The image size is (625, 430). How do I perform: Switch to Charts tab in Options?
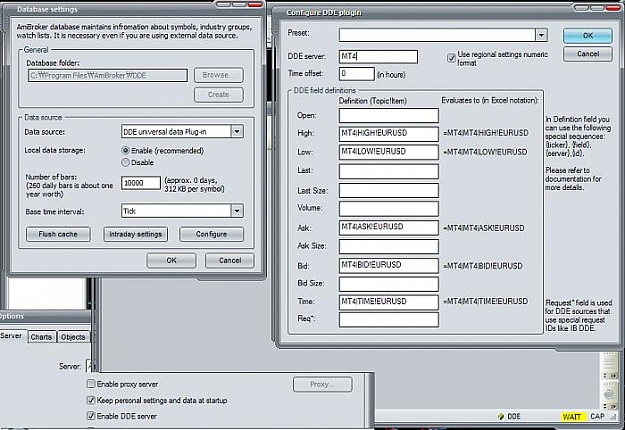click(x=41, y=337)
